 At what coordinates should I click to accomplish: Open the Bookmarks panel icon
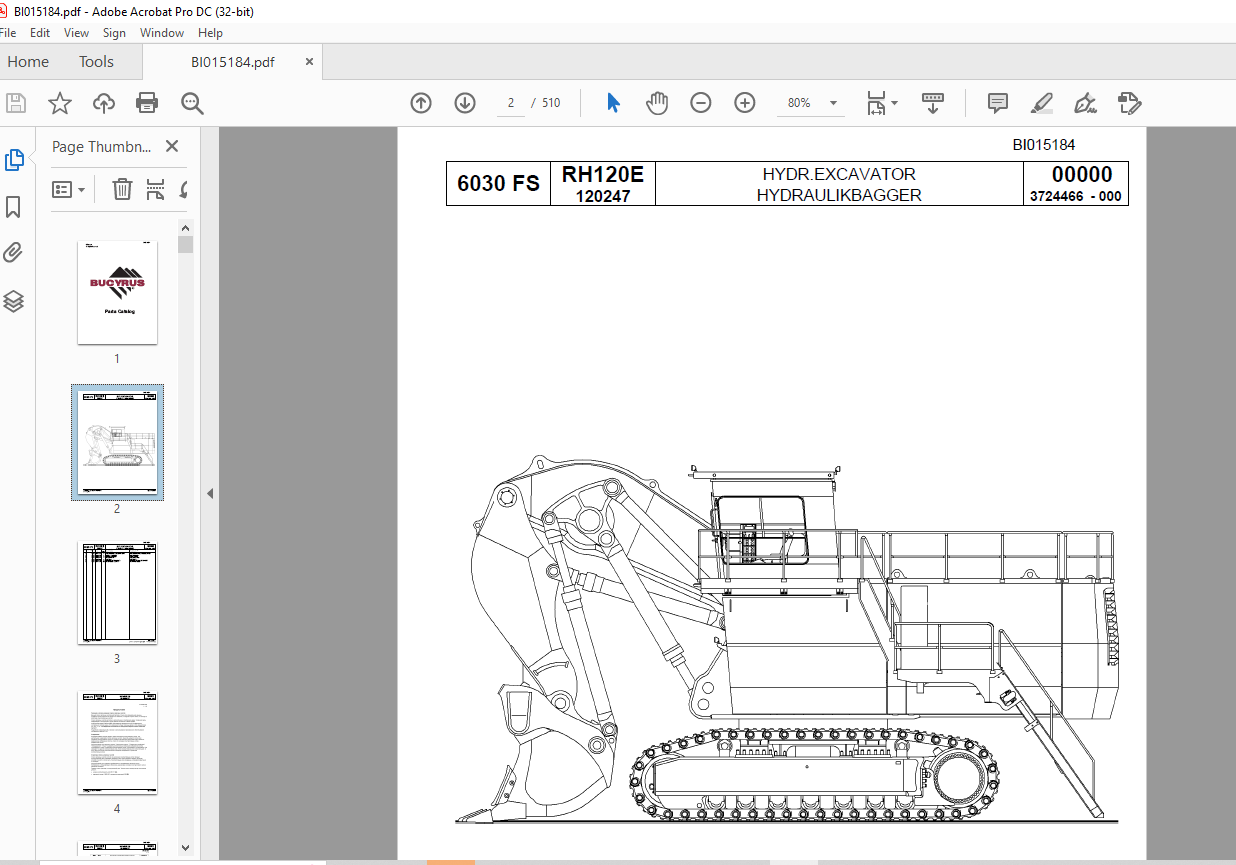point(13,207)
